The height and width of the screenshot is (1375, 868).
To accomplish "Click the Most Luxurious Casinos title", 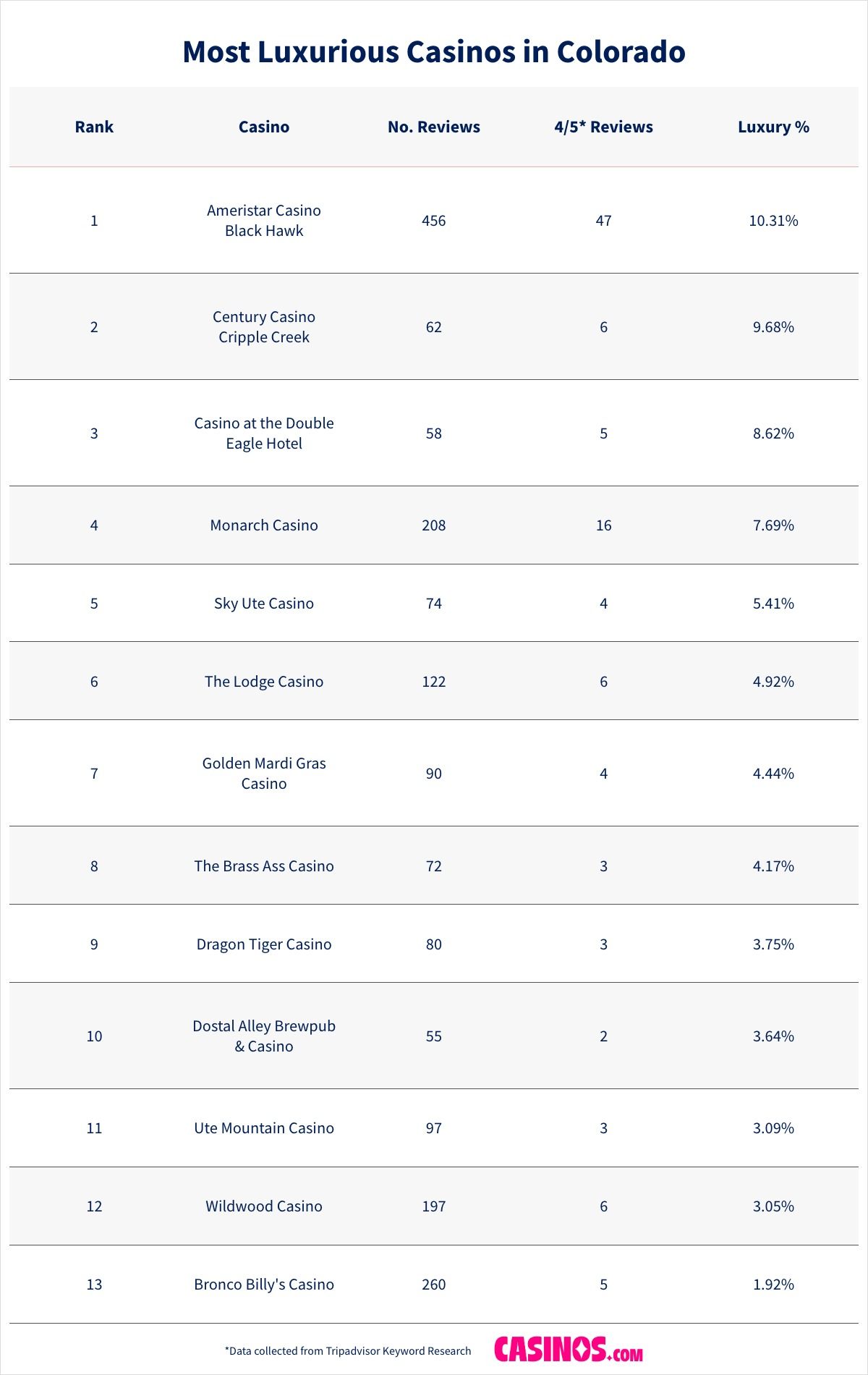I will (434, 52).
